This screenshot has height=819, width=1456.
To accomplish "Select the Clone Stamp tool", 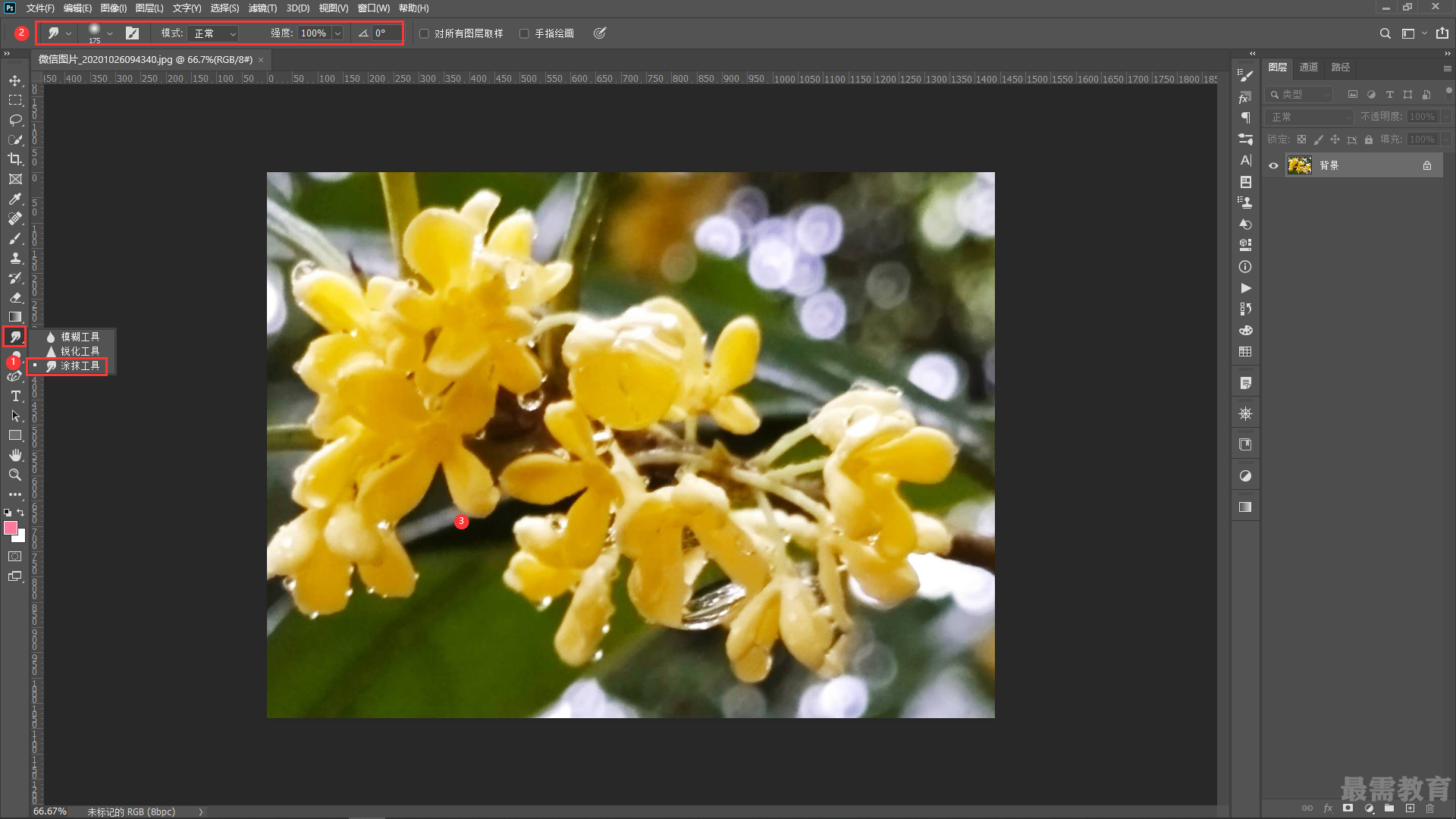I will click(x=15, y=258).
